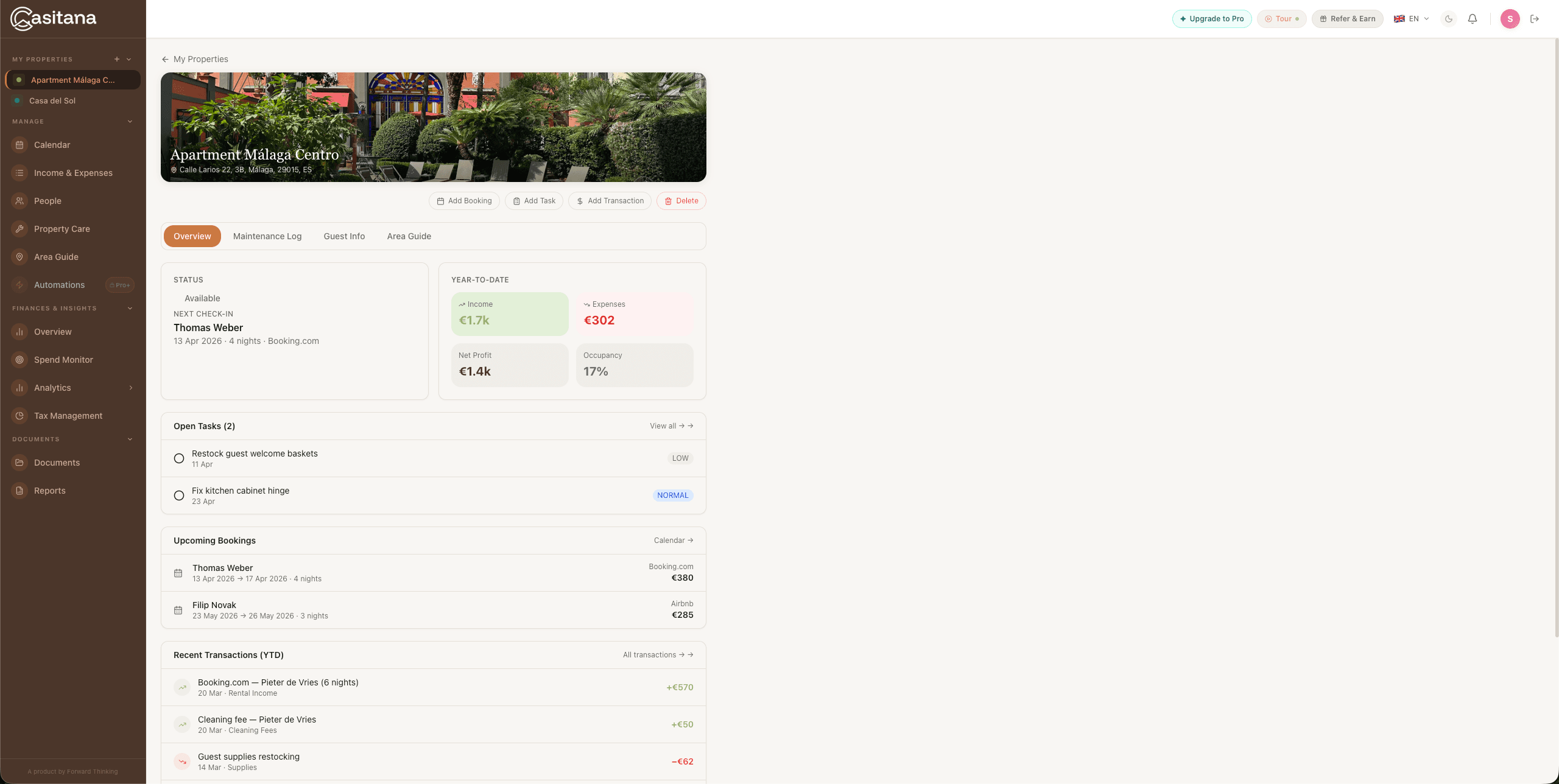The height and width of the screenshot is (784, 1559).
Task: Click the property header photo
Action: tap(434, 127)
